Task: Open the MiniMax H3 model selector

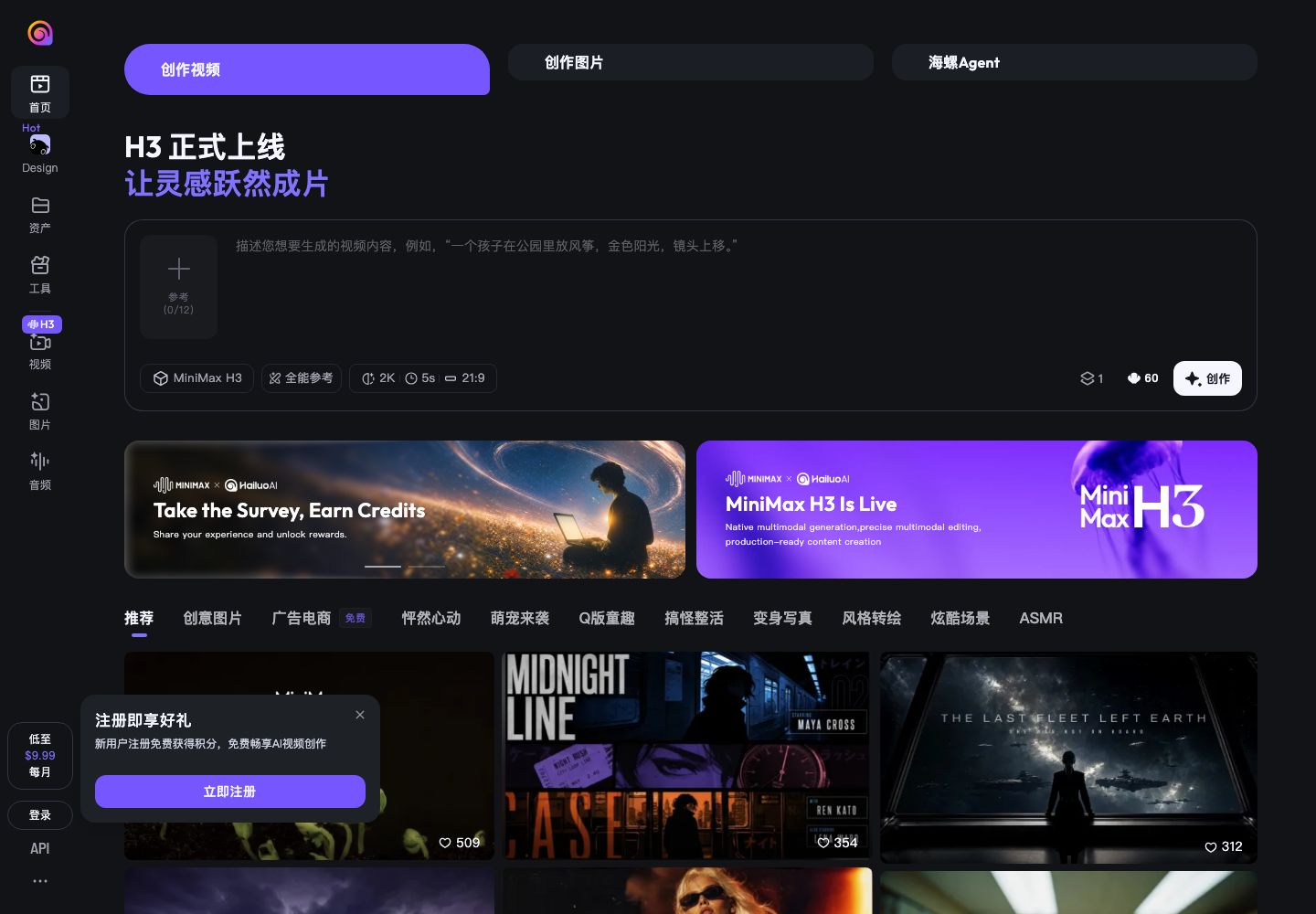Action: click(197, 378)
